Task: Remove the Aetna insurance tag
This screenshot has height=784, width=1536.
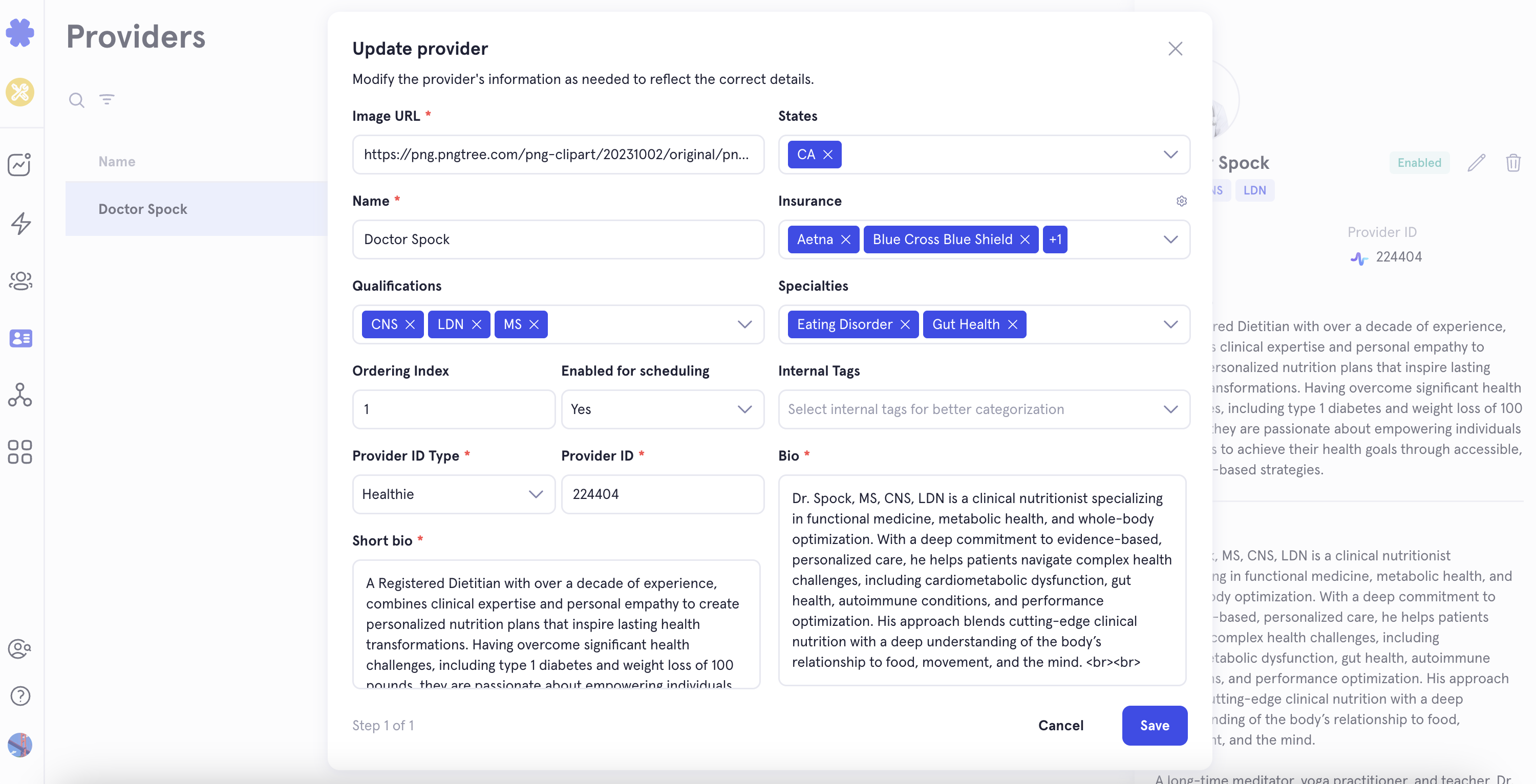Action: pos(845,239)
